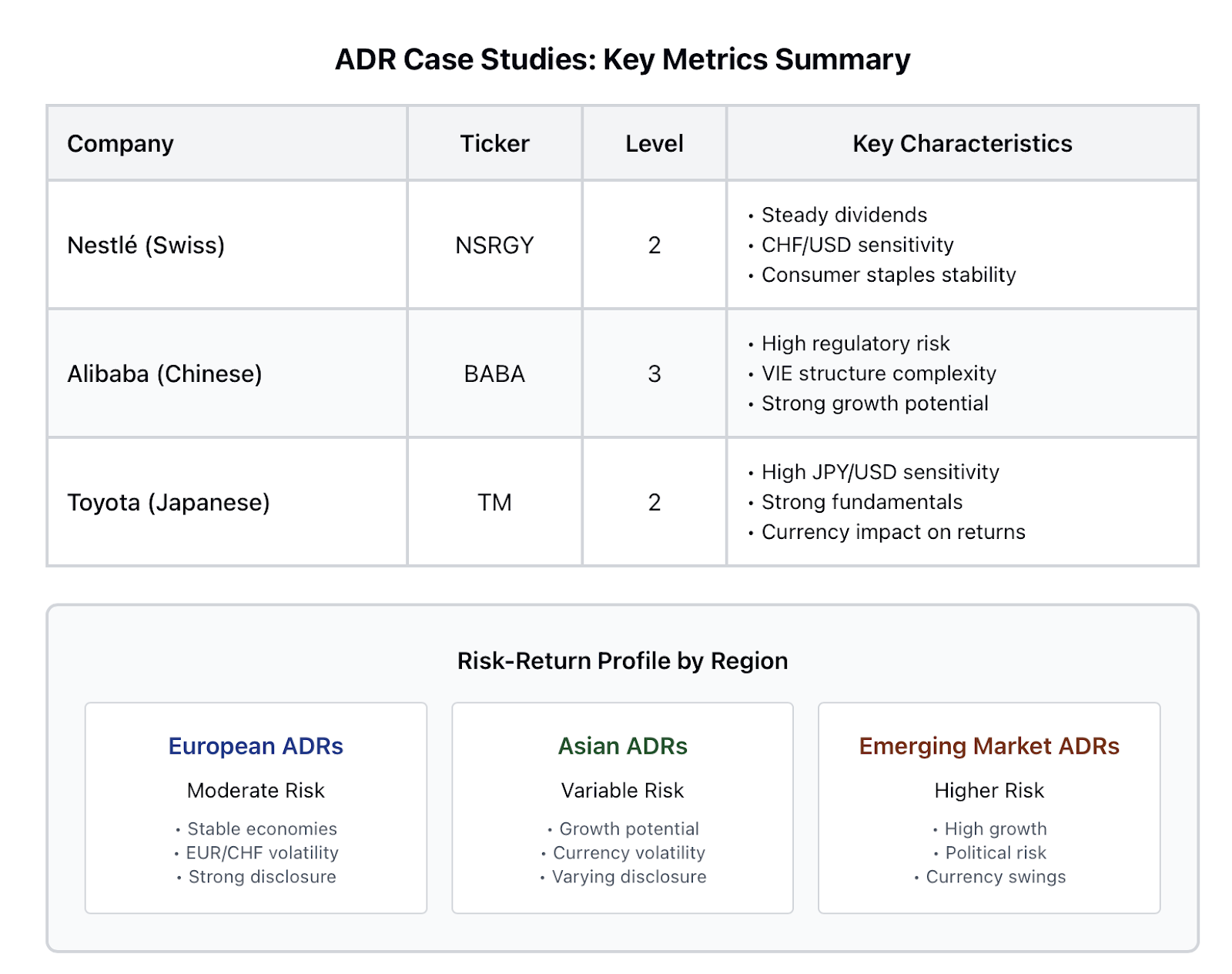The width and height of the screenshot is (1232, 974).
Task: Click the 'NSRGY' ticker cell
Action: coord(494,245)
